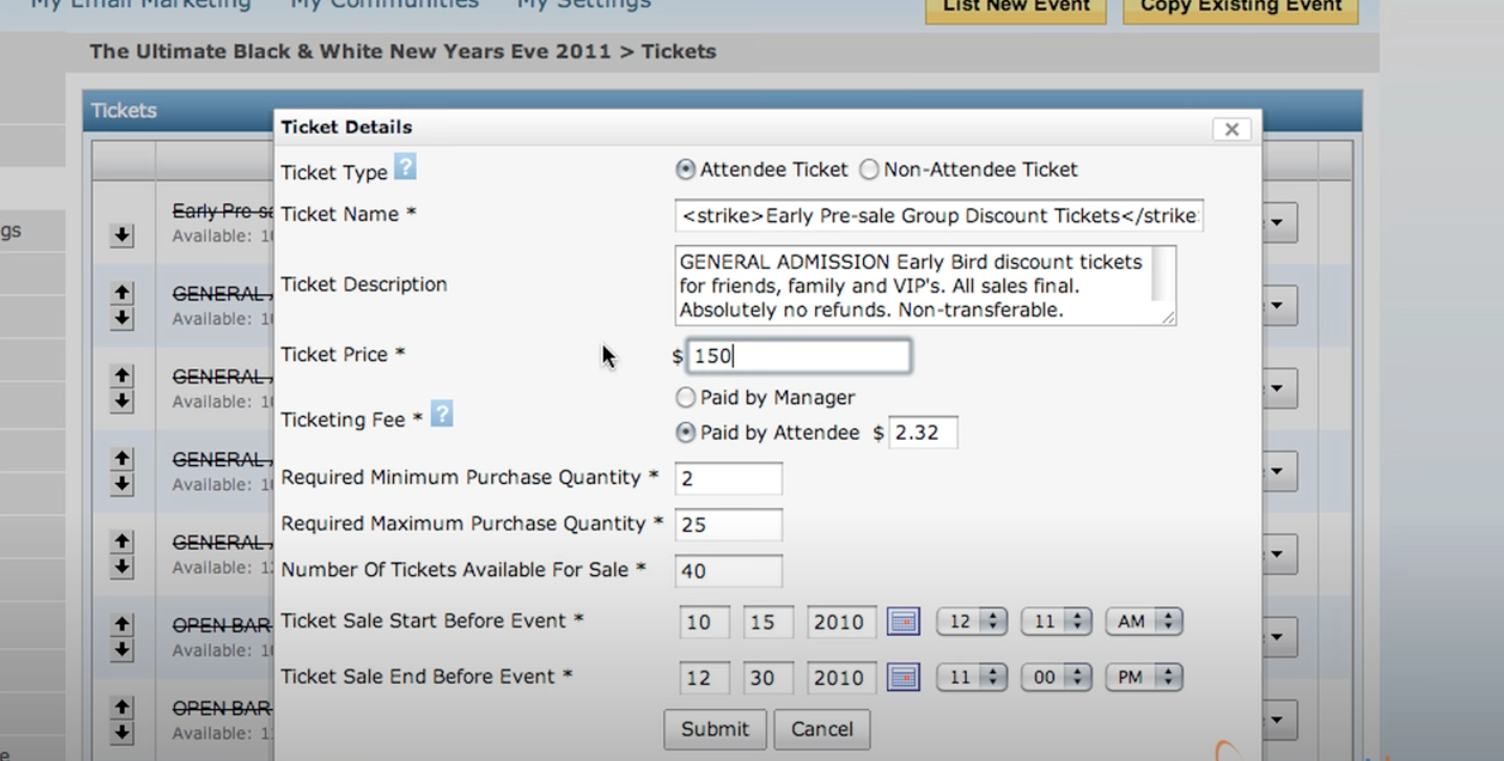Move the last OPEN BAR ticket down
1504x761 pixels.
click(x=122, y=733)
